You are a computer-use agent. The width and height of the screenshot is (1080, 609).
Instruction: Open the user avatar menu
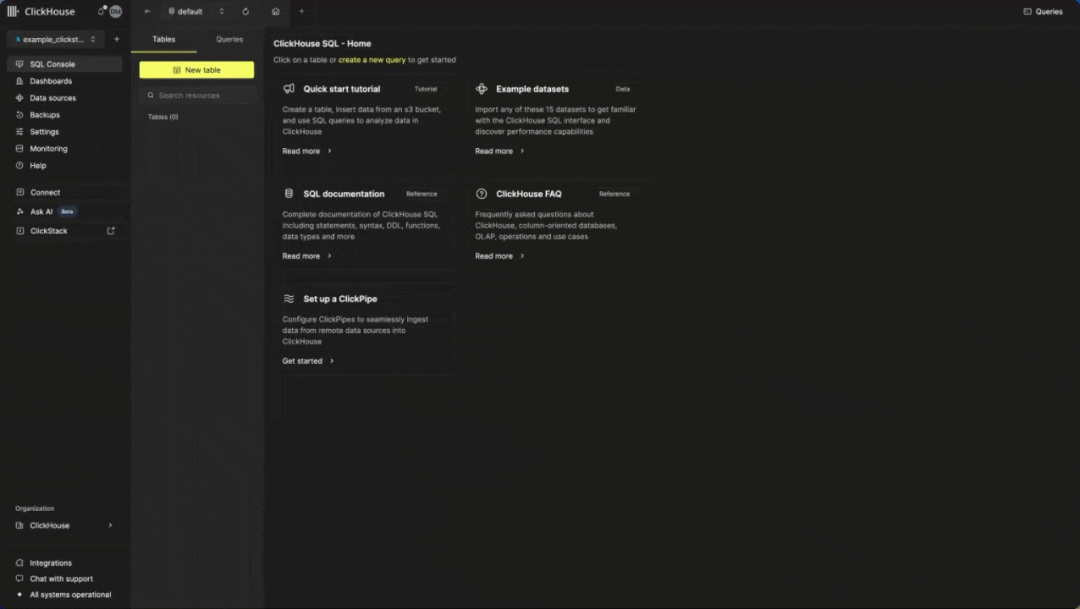tap(116, 11)
